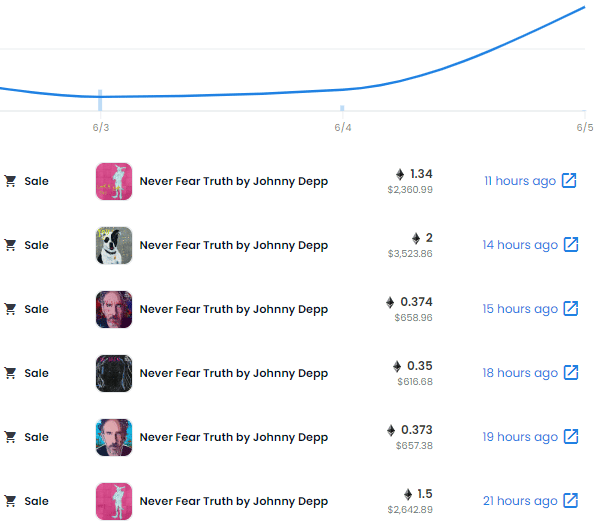Click Ethereum icon beside 0.373 price
Viewport: 598px width, 523px height.
point(391,430)
